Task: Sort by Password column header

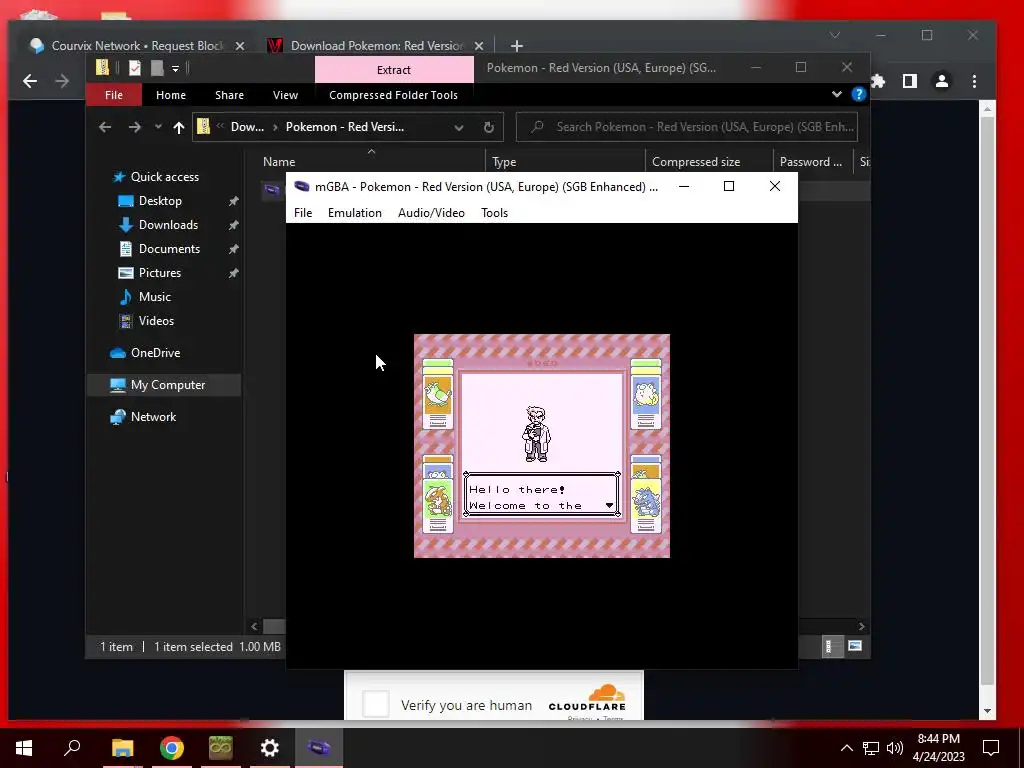Action: [810, 162]
